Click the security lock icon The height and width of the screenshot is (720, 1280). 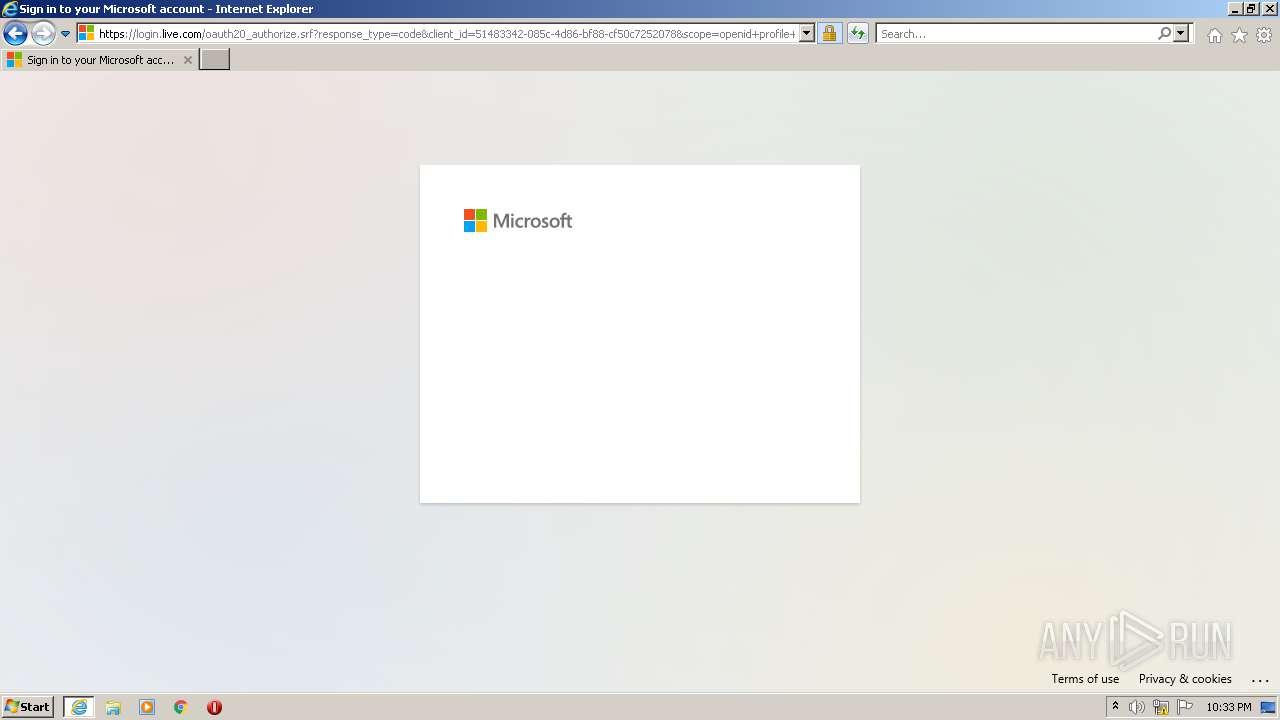pos(829,34)
